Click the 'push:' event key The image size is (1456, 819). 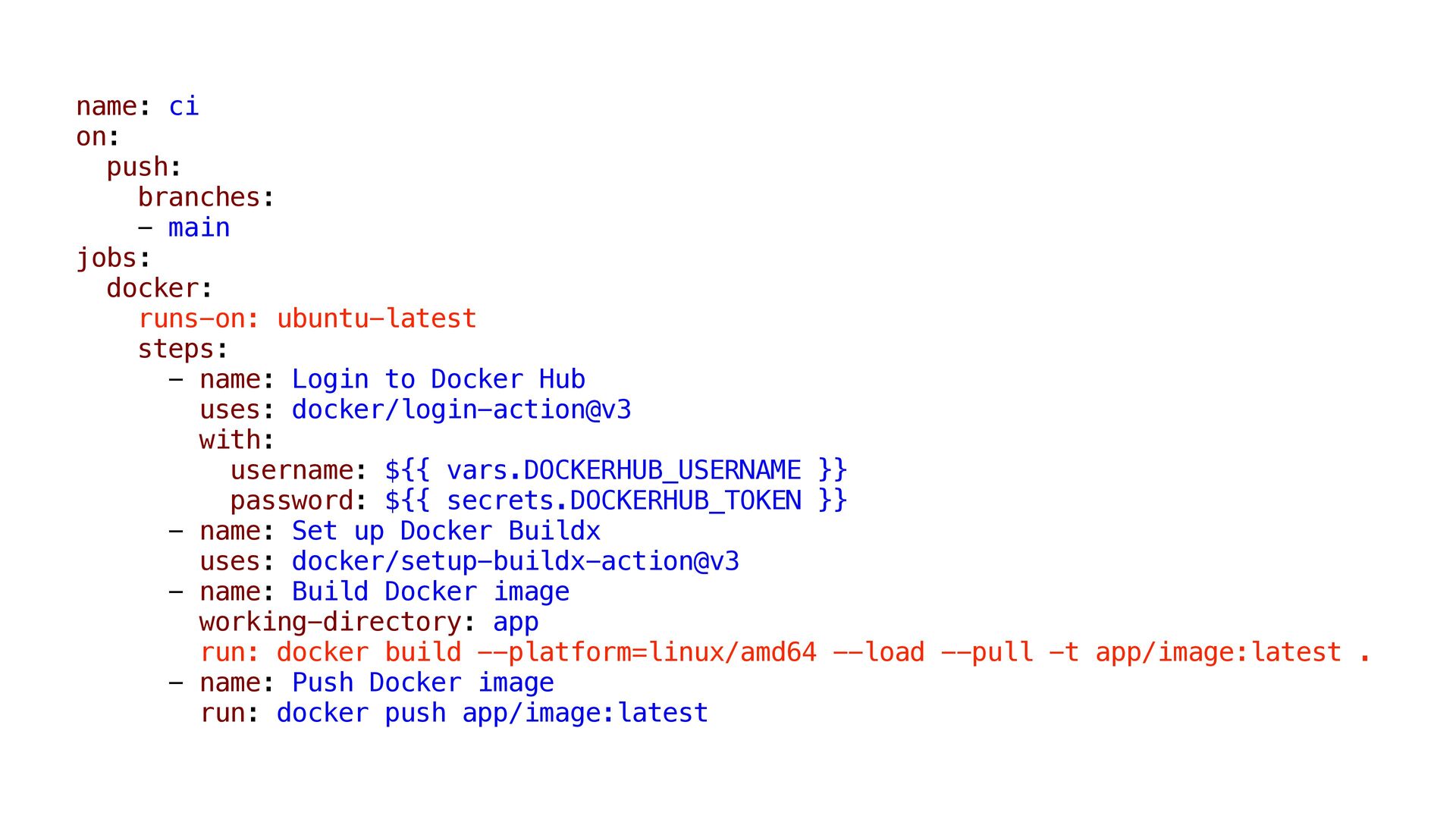point(144,168)
